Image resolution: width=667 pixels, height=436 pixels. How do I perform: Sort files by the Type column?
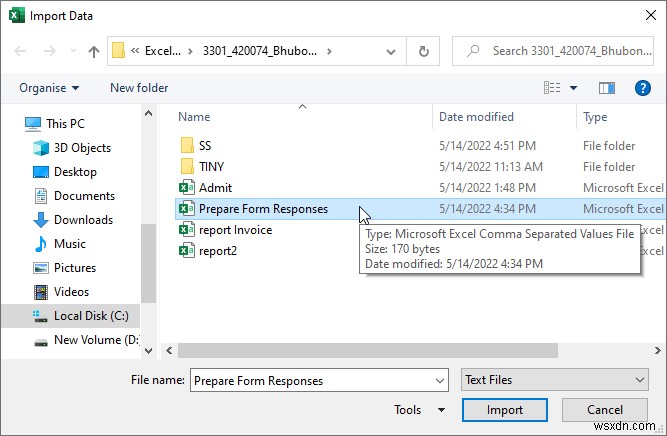coord(595,117)
